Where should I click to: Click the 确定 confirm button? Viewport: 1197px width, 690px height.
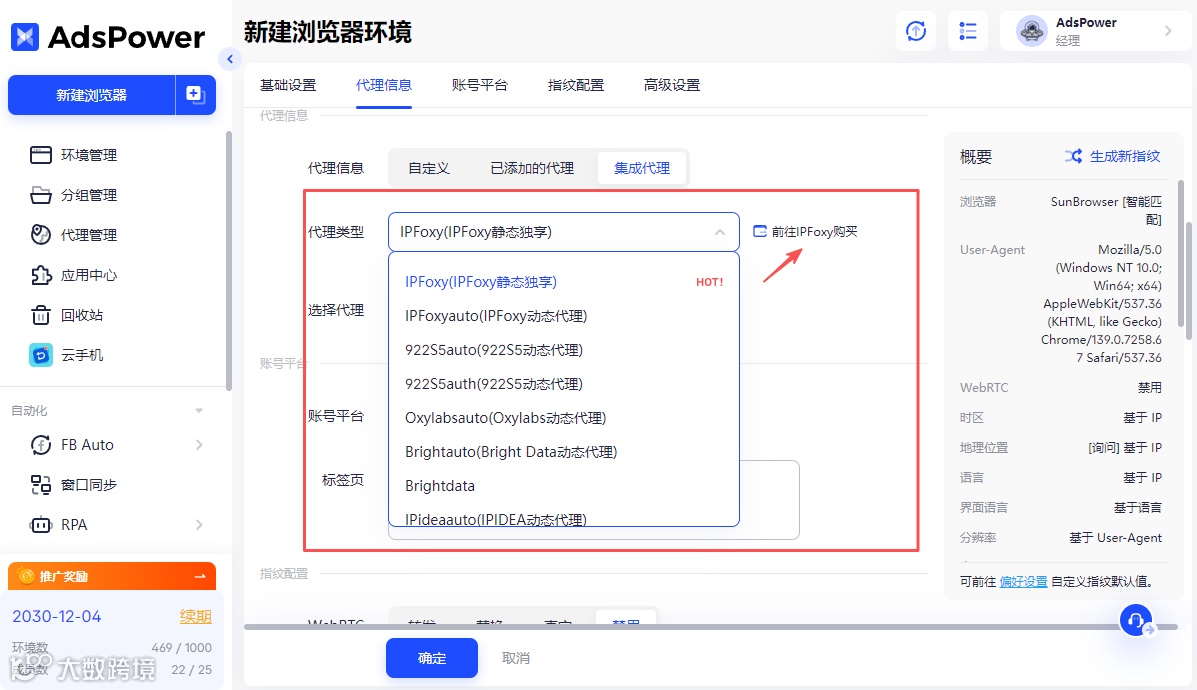432,658
